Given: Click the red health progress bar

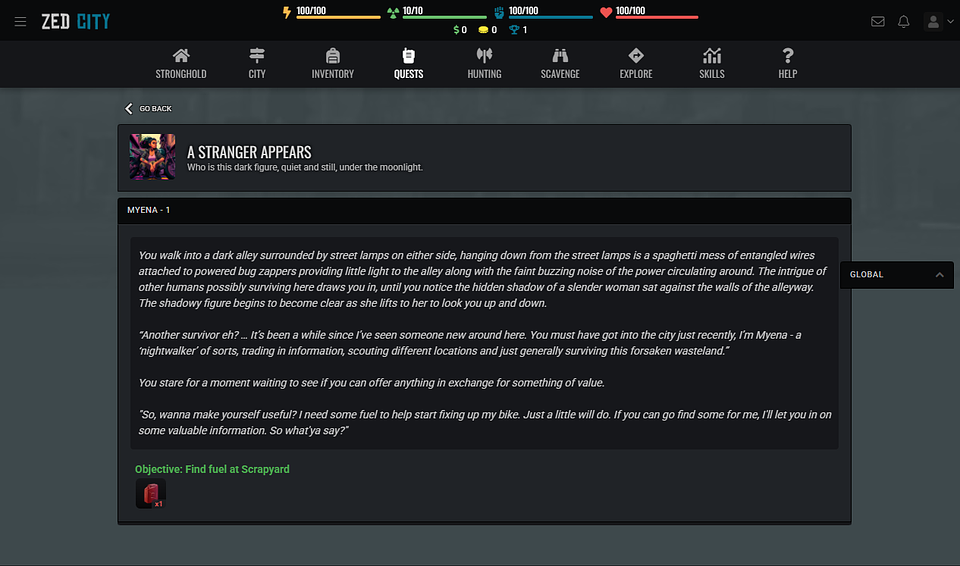Looking at the screenshot, I should coord(656,18).
